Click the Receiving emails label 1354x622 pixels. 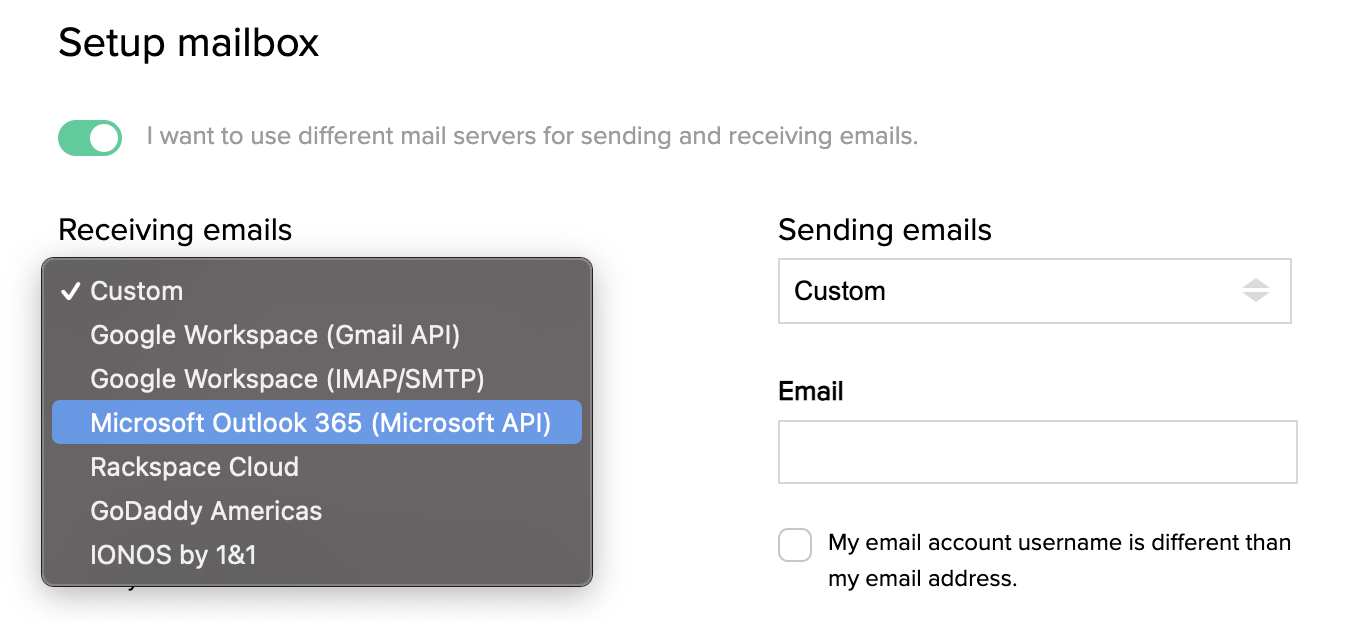pos(175,230)
